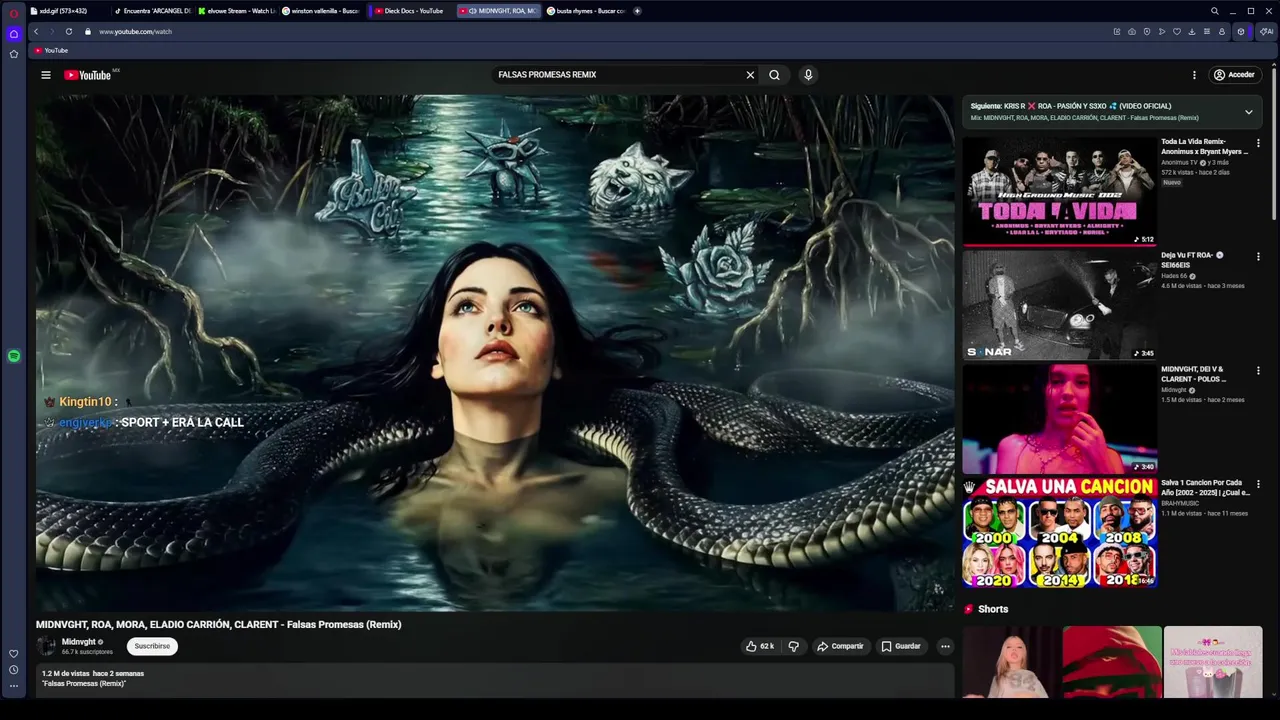Open the YouTube bookmark in bookmarks bar

(51, 50)
